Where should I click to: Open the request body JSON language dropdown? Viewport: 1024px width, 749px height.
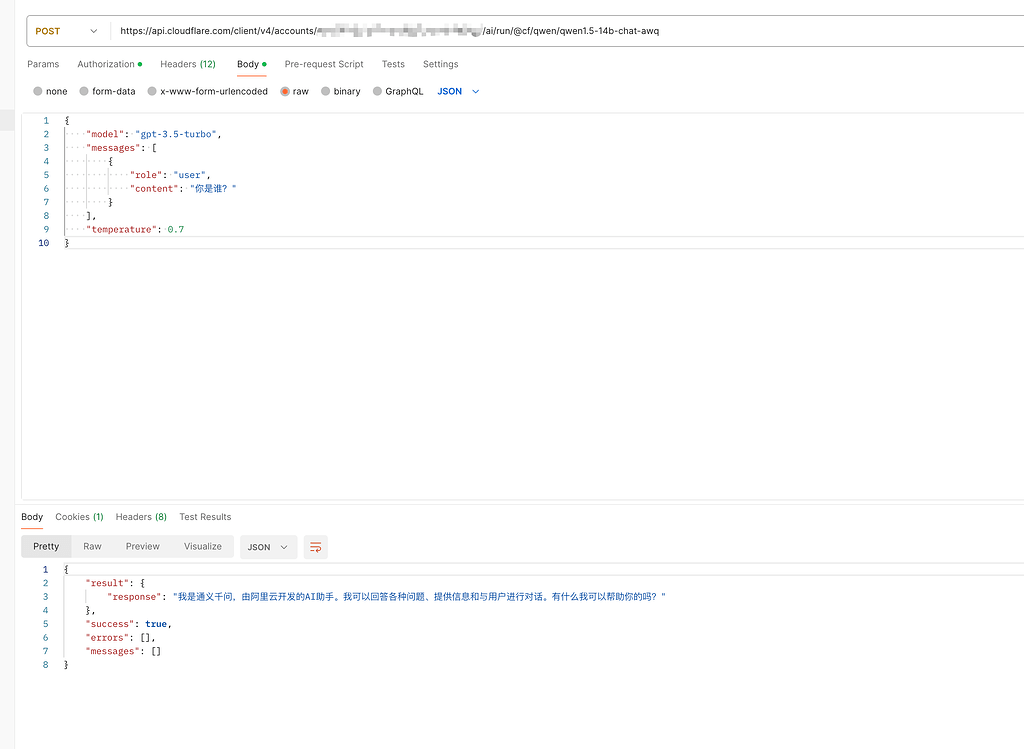[458, 91]
